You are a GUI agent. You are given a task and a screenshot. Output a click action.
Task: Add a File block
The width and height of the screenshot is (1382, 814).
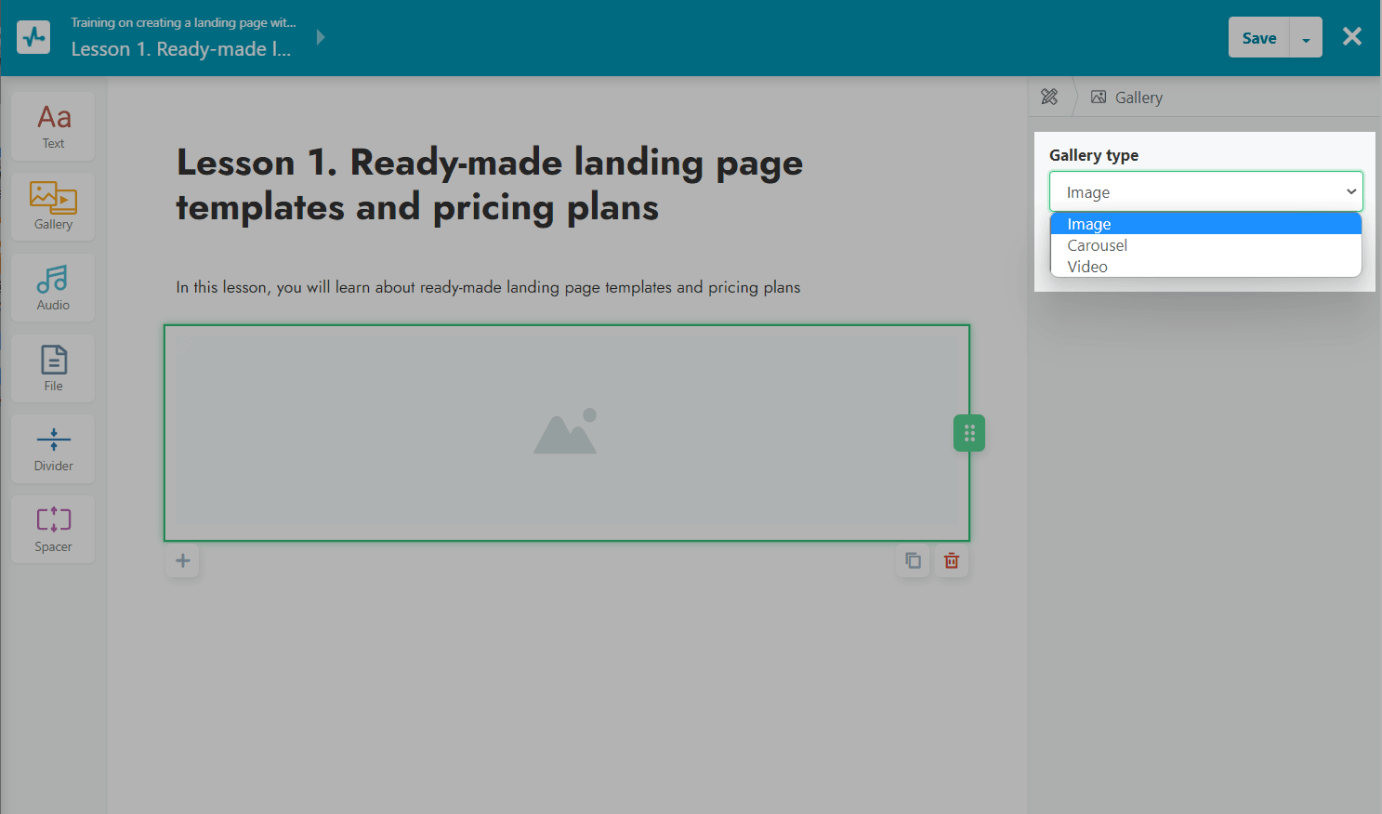click(x=53, y=367)
